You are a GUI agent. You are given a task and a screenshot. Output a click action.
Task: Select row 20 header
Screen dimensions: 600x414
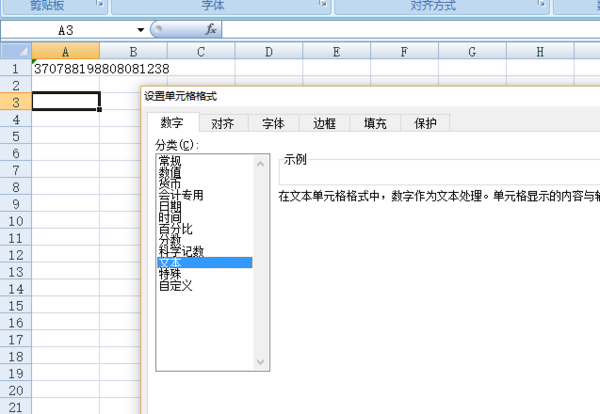(x=16, y=390)
